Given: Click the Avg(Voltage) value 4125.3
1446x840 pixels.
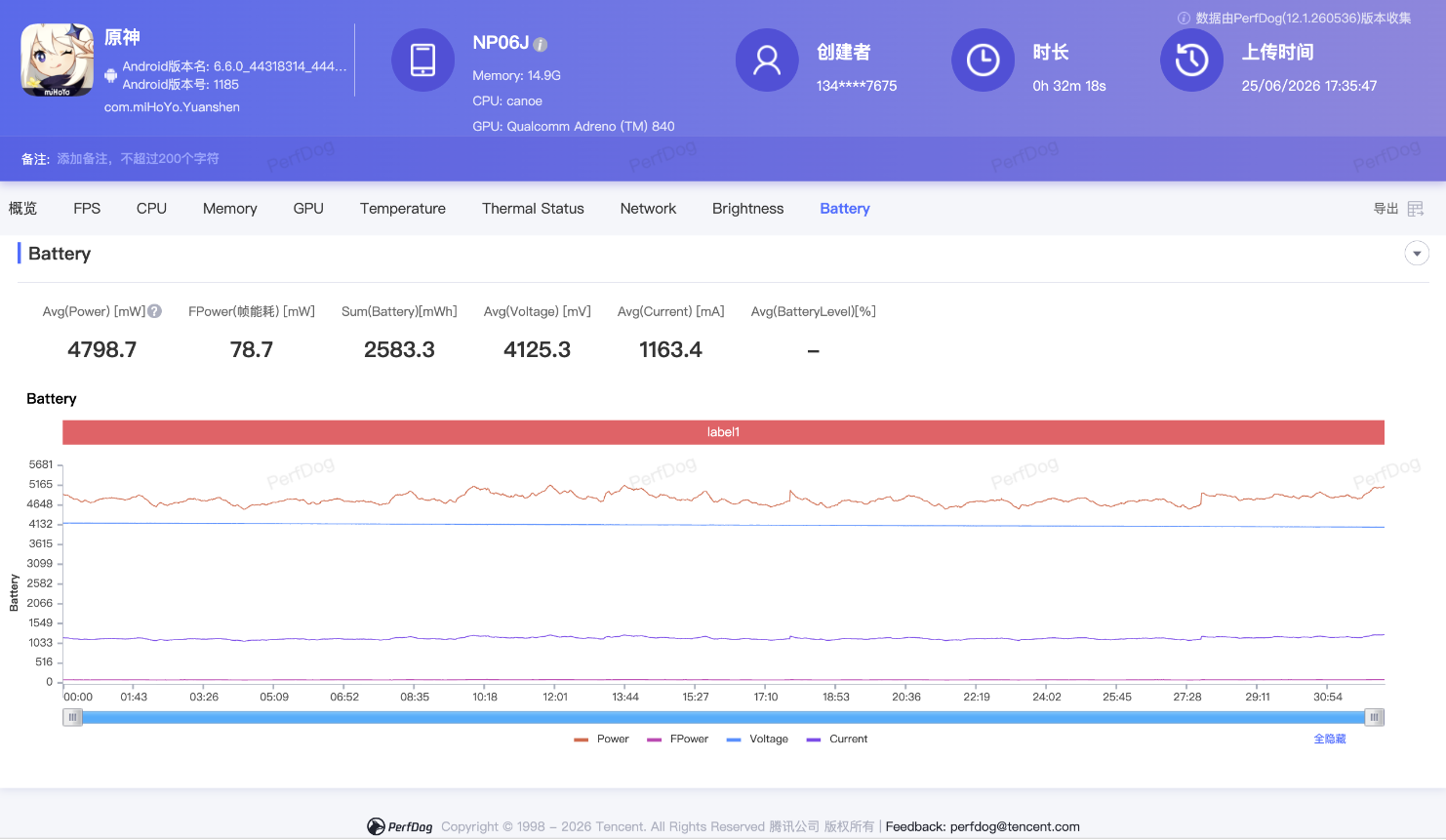Looking at the screenshot, I should coord(537,349).
